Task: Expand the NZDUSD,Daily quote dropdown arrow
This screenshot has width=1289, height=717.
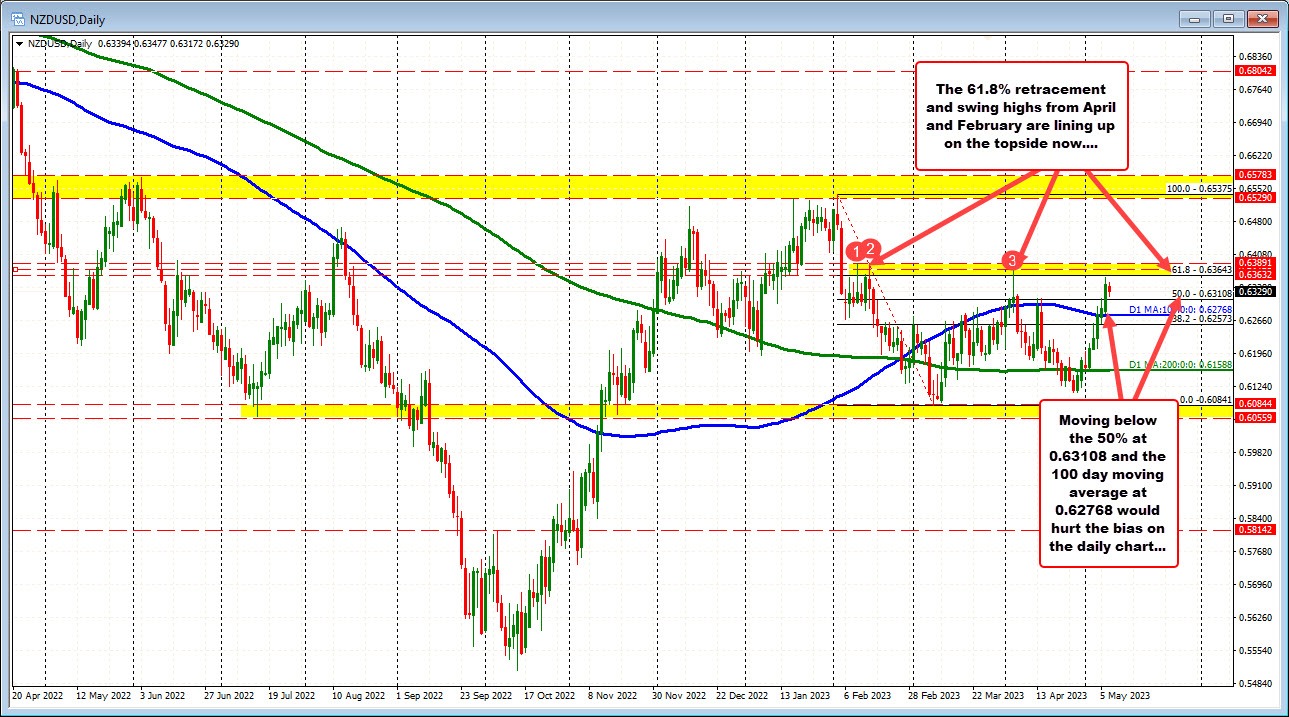Action: 19,43
